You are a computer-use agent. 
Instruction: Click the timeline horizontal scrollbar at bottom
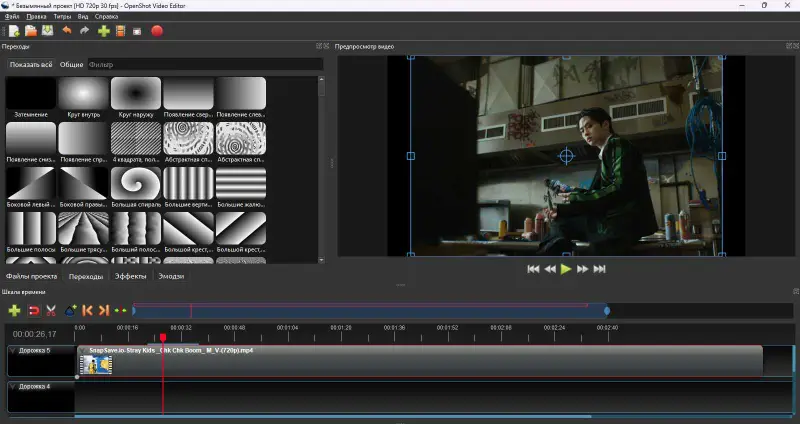[x=333, y=416]
